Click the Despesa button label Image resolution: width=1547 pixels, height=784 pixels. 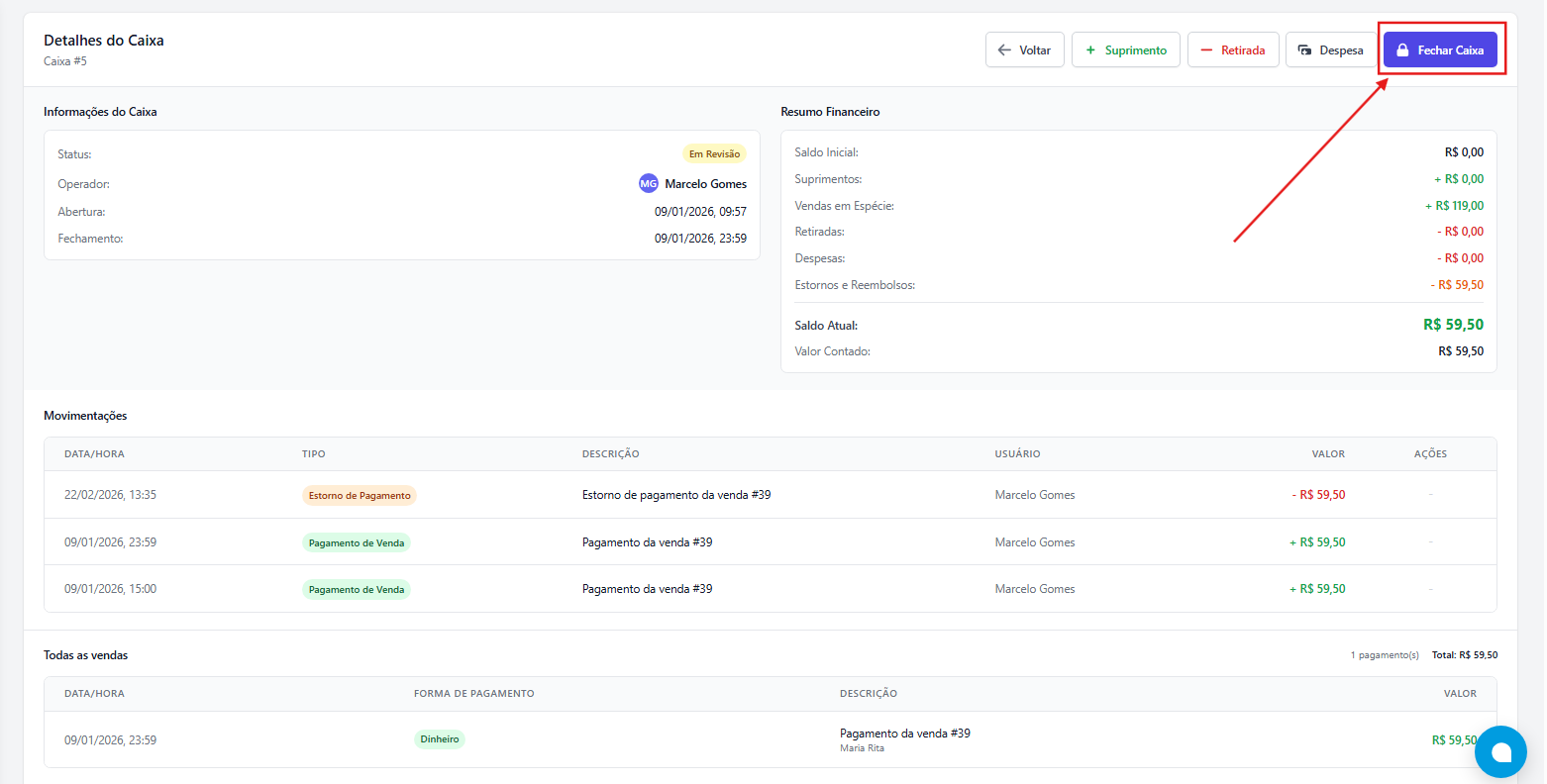point(1341,50)
